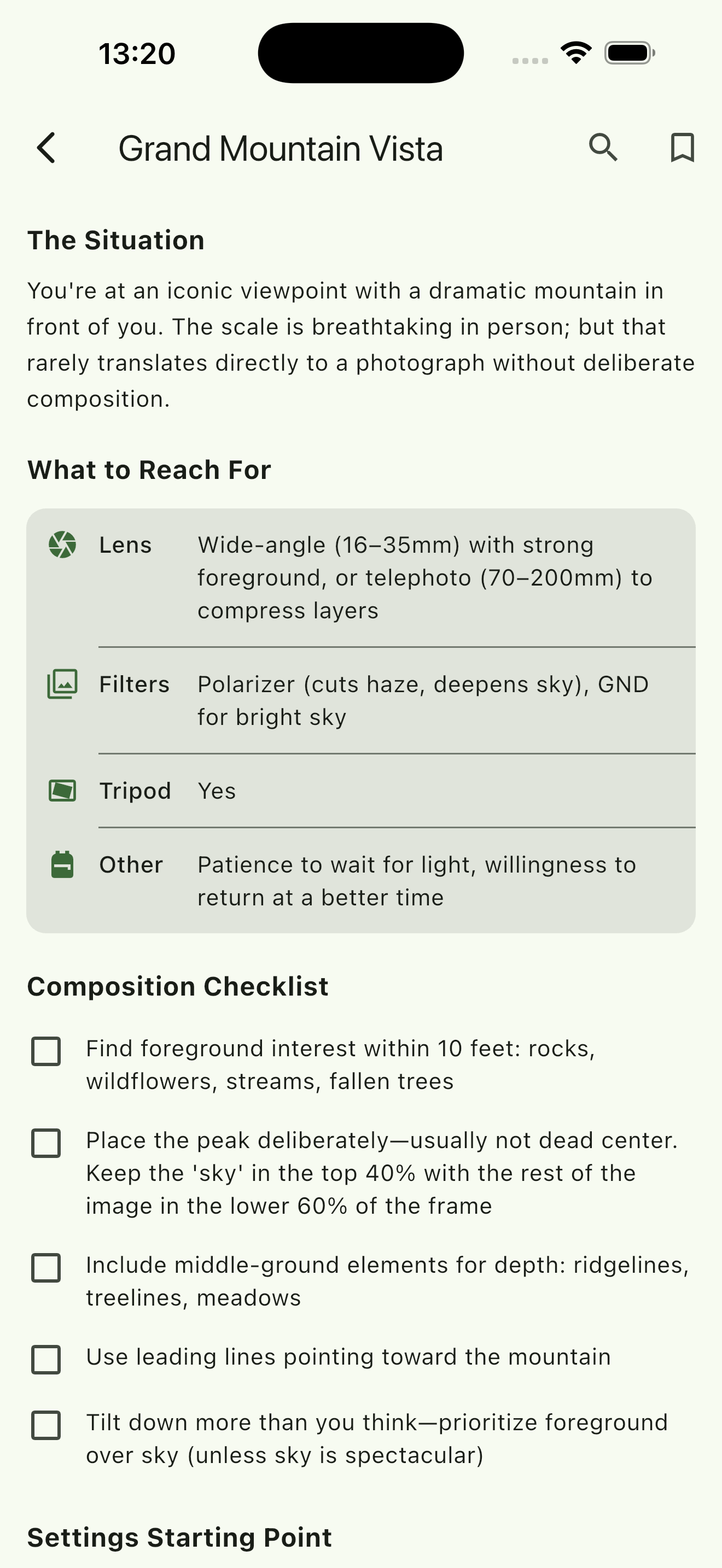Select the aperture icon beside Lens

[63, 545]
